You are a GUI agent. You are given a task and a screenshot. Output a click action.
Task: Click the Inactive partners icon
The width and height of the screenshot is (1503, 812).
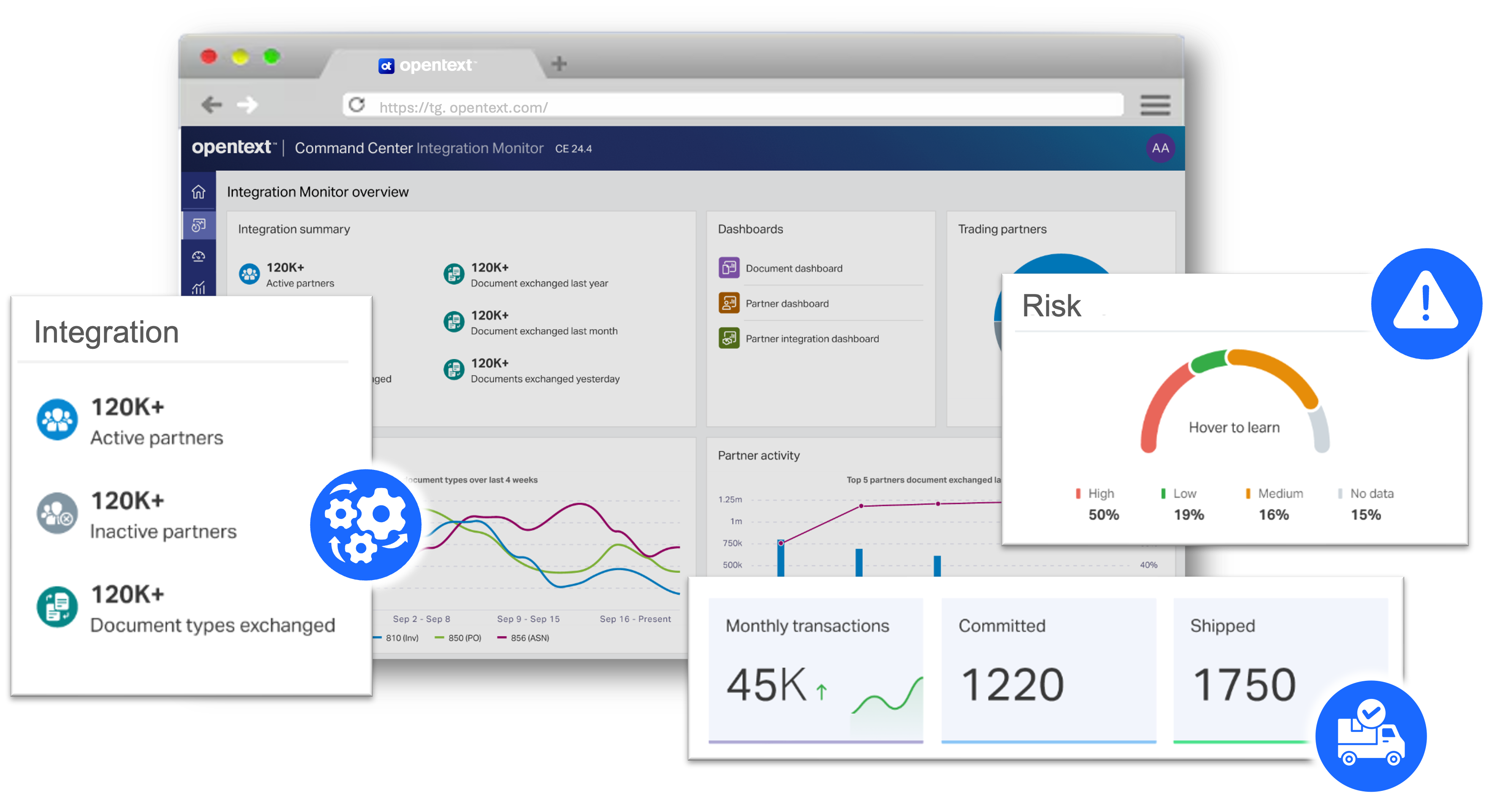pos(57,513)
